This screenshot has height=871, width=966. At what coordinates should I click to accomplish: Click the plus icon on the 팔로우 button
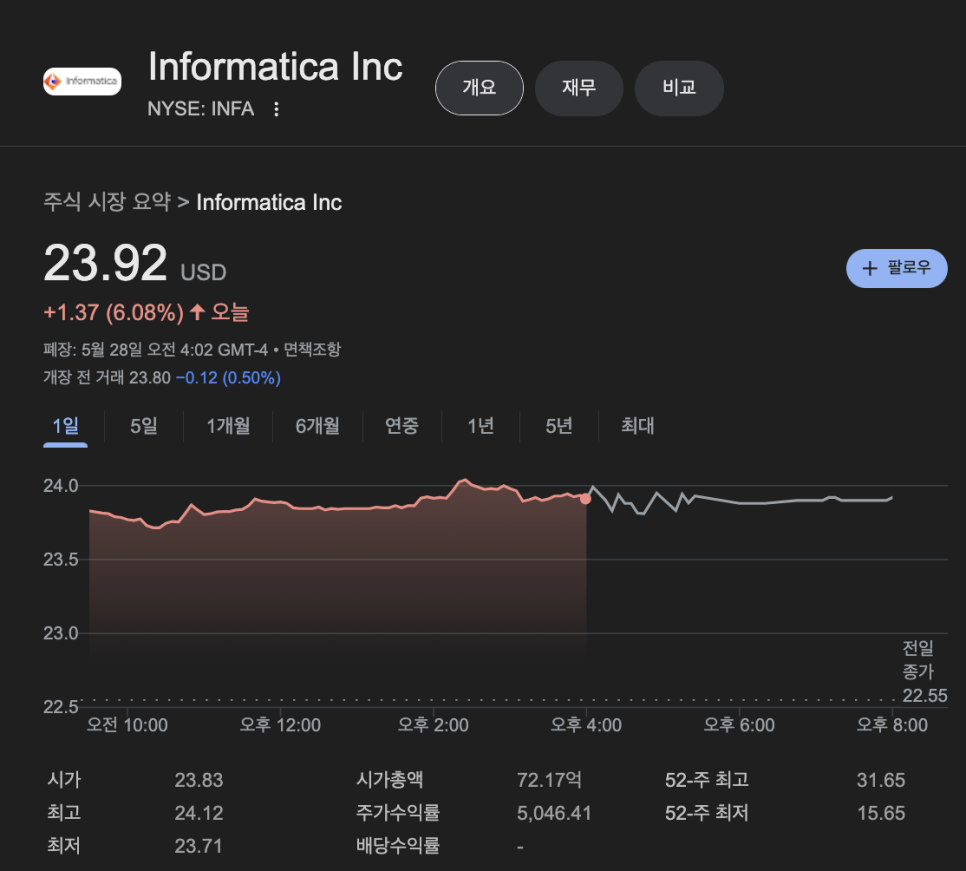(869, 269)
